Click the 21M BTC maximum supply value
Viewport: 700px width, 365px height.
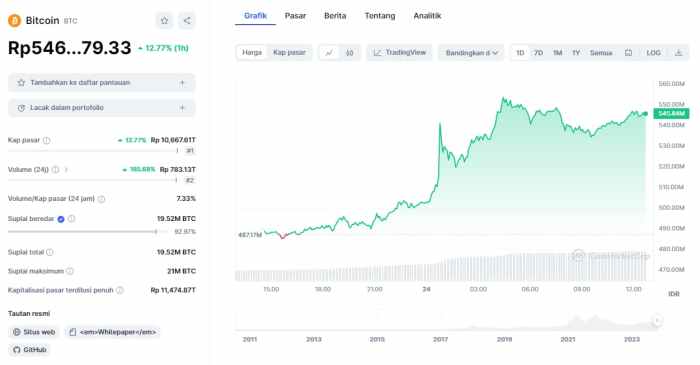[181, 271]
